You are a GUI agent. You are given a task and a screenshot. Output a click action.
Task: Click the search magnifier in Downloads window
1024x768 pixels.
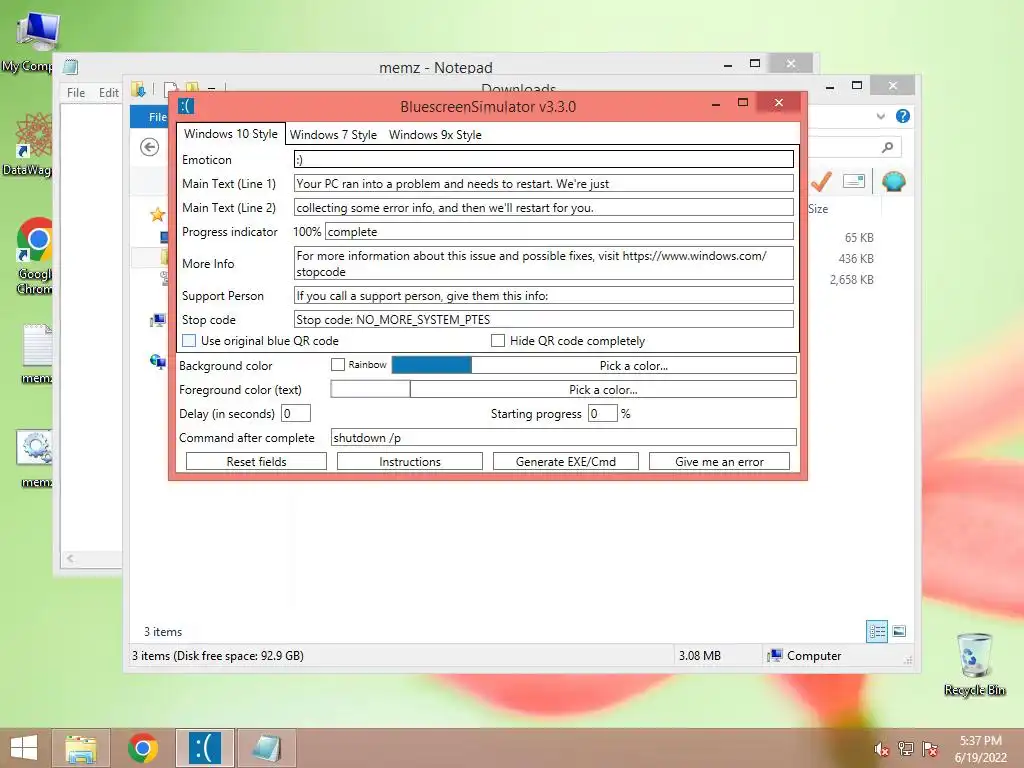coord(887,147)
